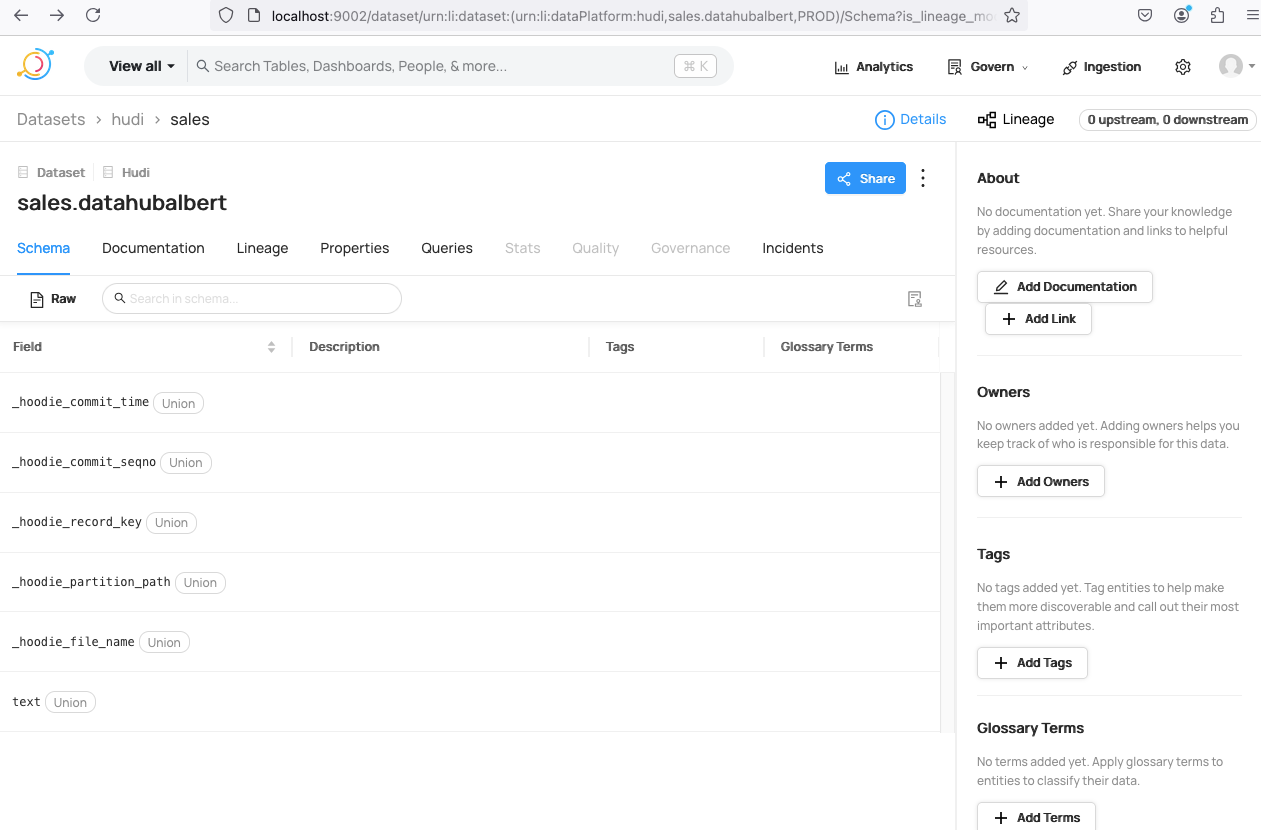The width and height of the screenshot is (1261, 830).
Task: Click the three-dot more options menu
Action: pyautogui.click(x=923, y=178)
